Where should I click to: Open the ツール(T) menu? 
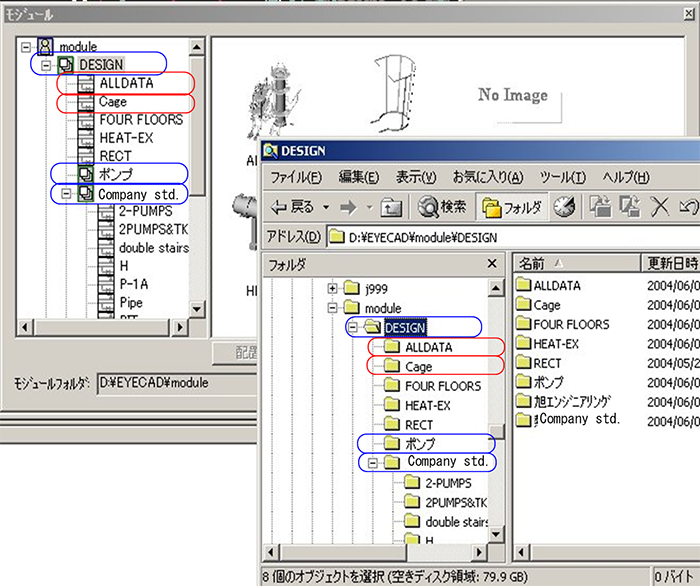[x=561, y=178]
